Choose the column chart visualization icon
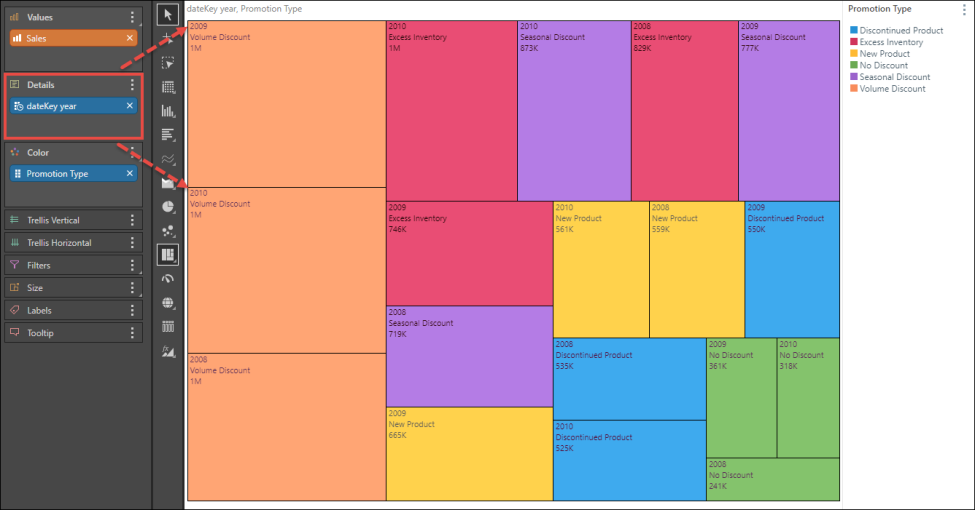975x510 pixels. point(168,111)
